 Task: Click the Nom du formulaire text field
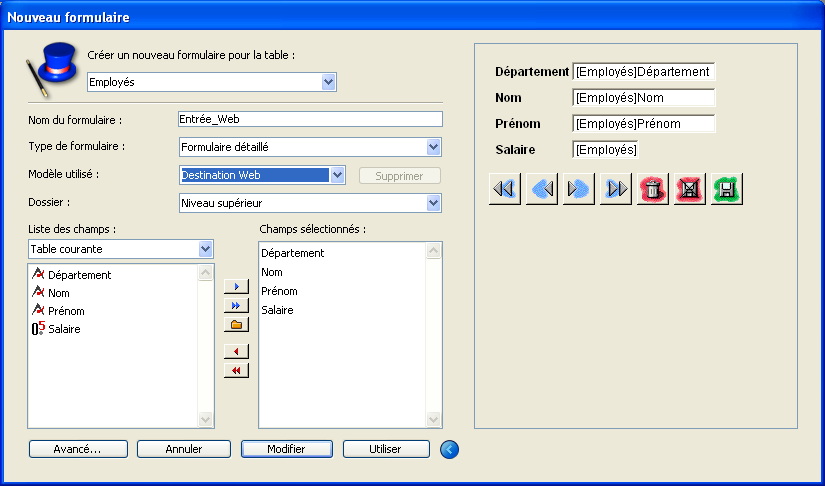click(x=309, y=119)
